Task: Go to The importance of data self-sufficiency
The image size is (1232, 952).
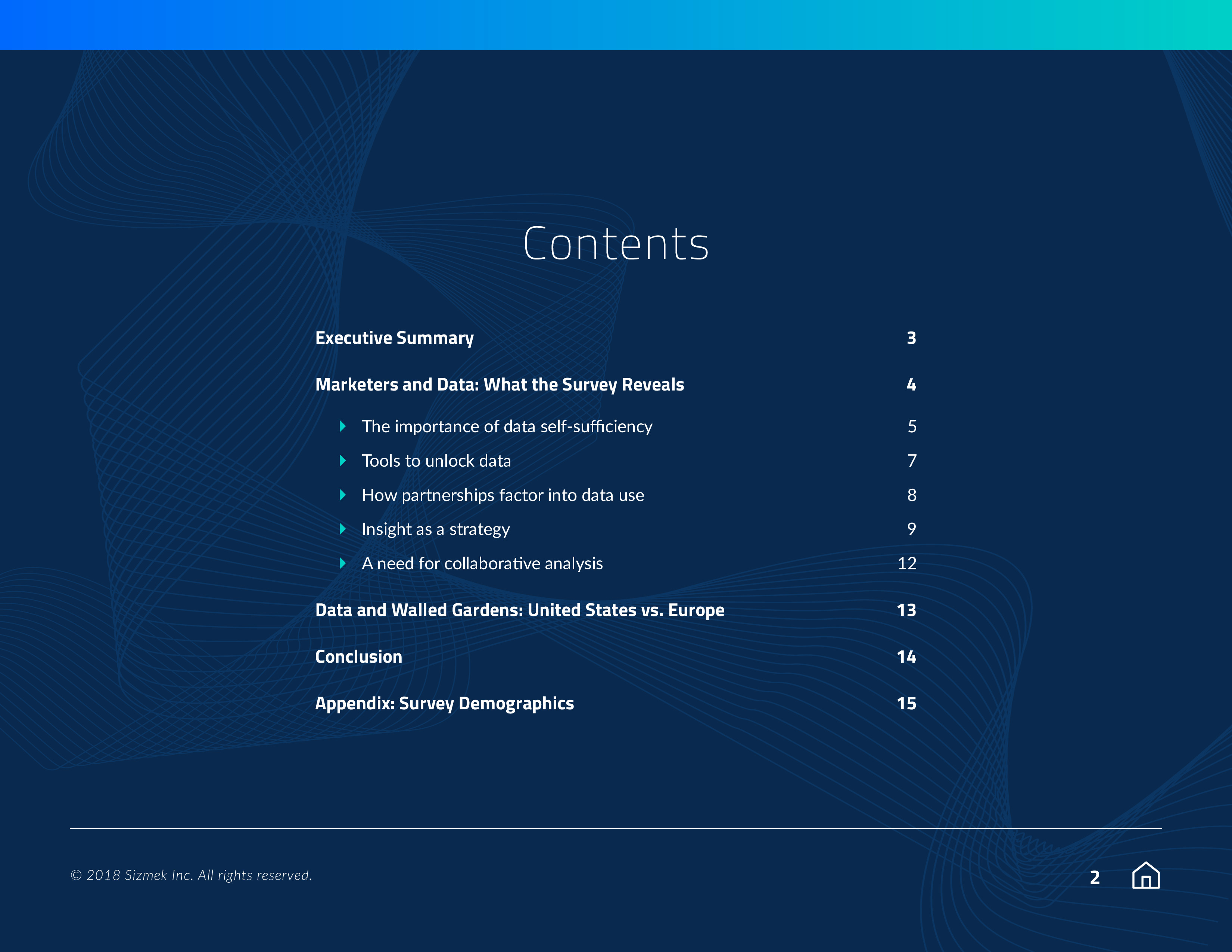Action: click(x=507, y=426)
